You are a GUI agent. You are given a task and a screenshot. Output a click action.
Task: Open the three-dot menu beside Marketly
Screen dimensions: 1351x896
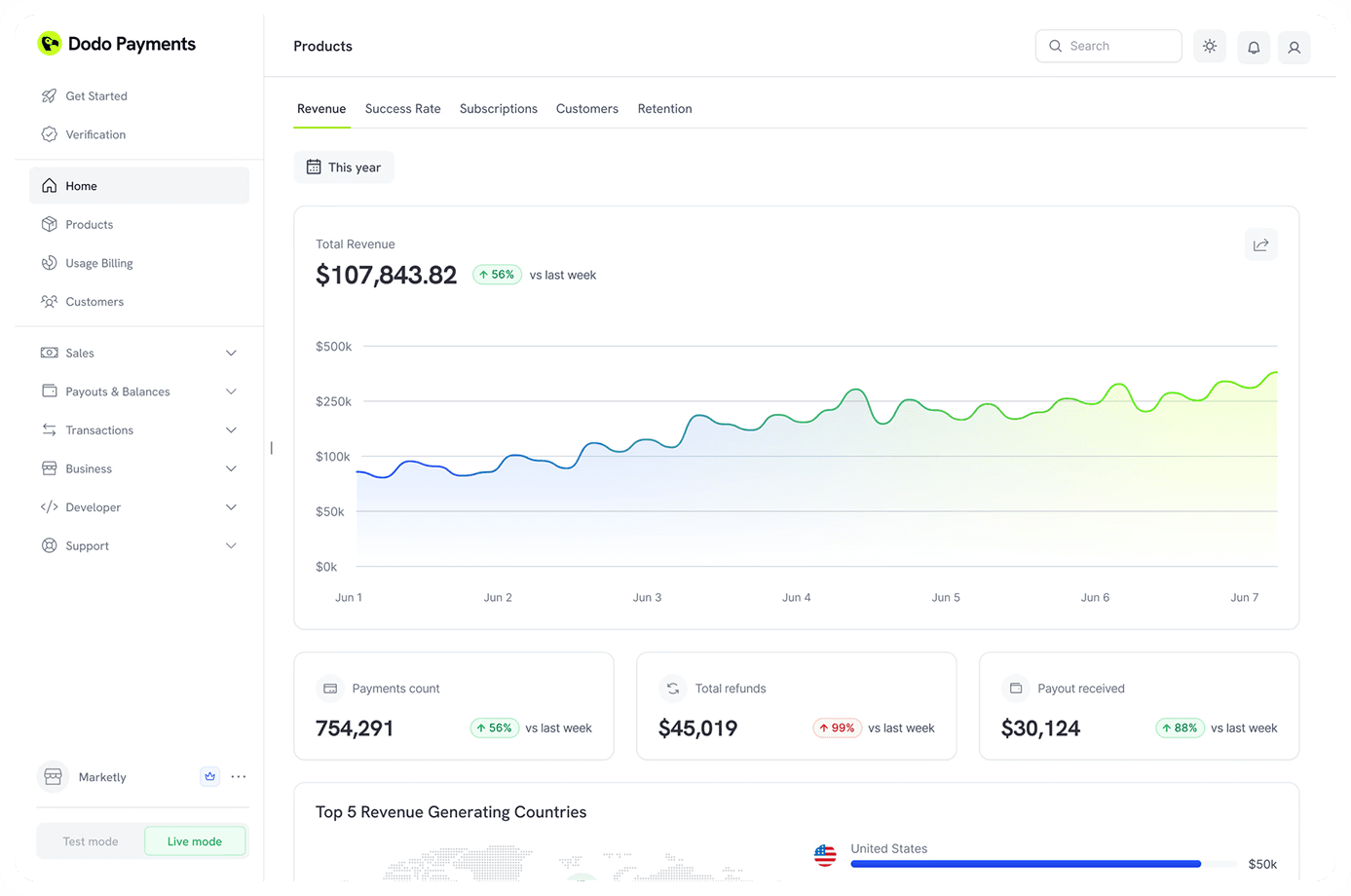click(239, 776)
